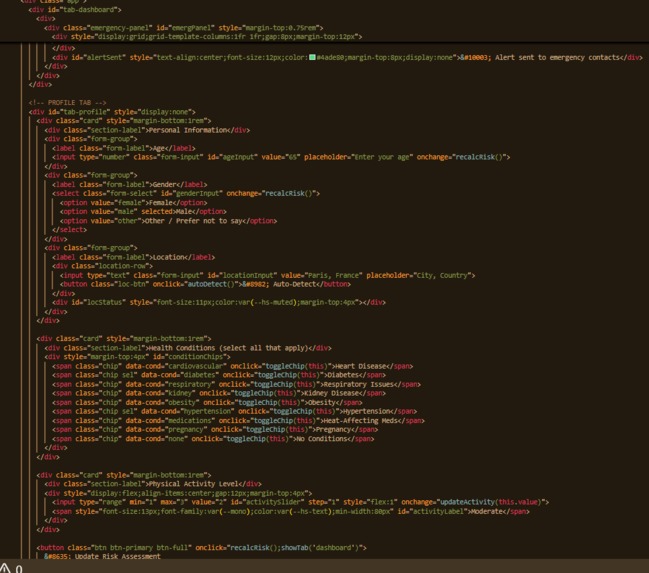Click the problems count 0 in status bar
Viewport: 649px width, 573px height.
pyautogui.click(x=19, y=569)
